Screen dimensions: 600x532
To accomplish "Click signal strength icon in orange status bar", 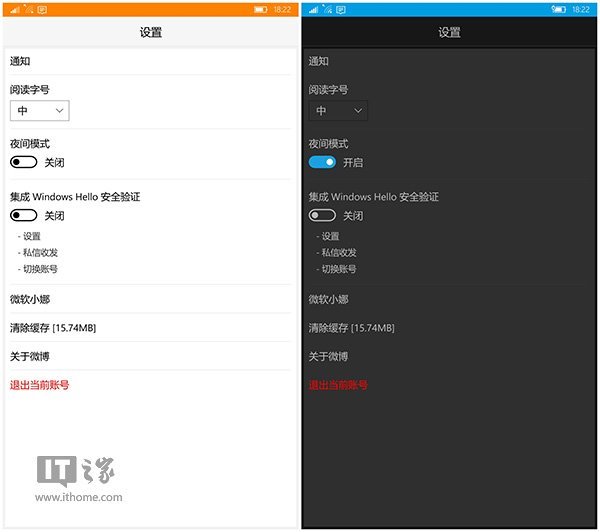I will (x=15, y=10).
